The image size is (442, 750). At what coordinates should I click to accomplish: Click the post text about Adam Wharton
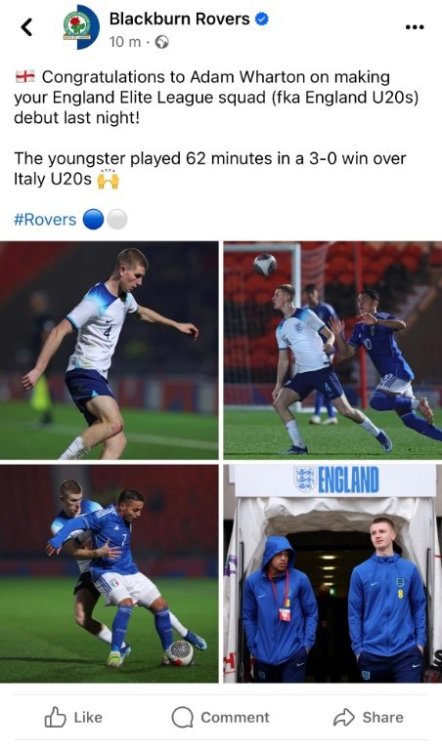tap(216, 97)
